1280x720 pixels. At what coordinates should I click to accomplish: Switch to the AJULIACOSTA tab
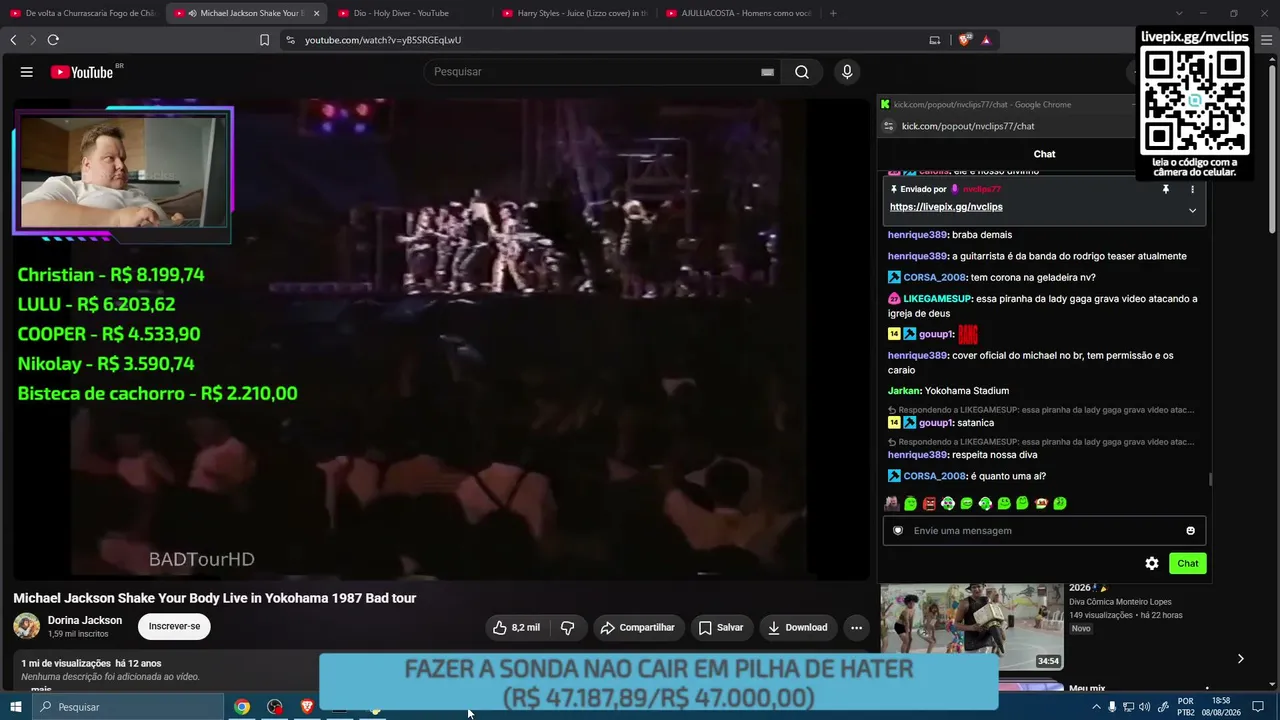coord(738,13)
